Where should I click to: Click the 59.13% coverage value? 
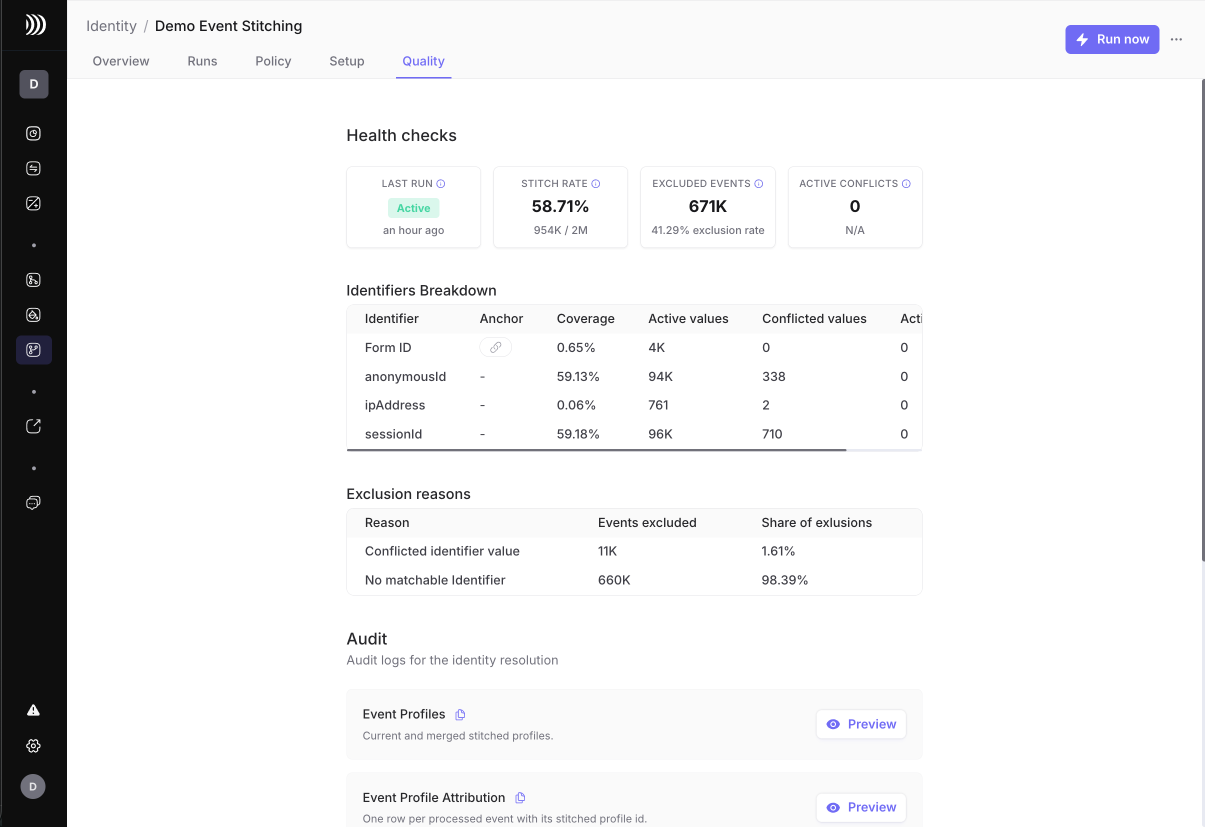coord(578,377)
